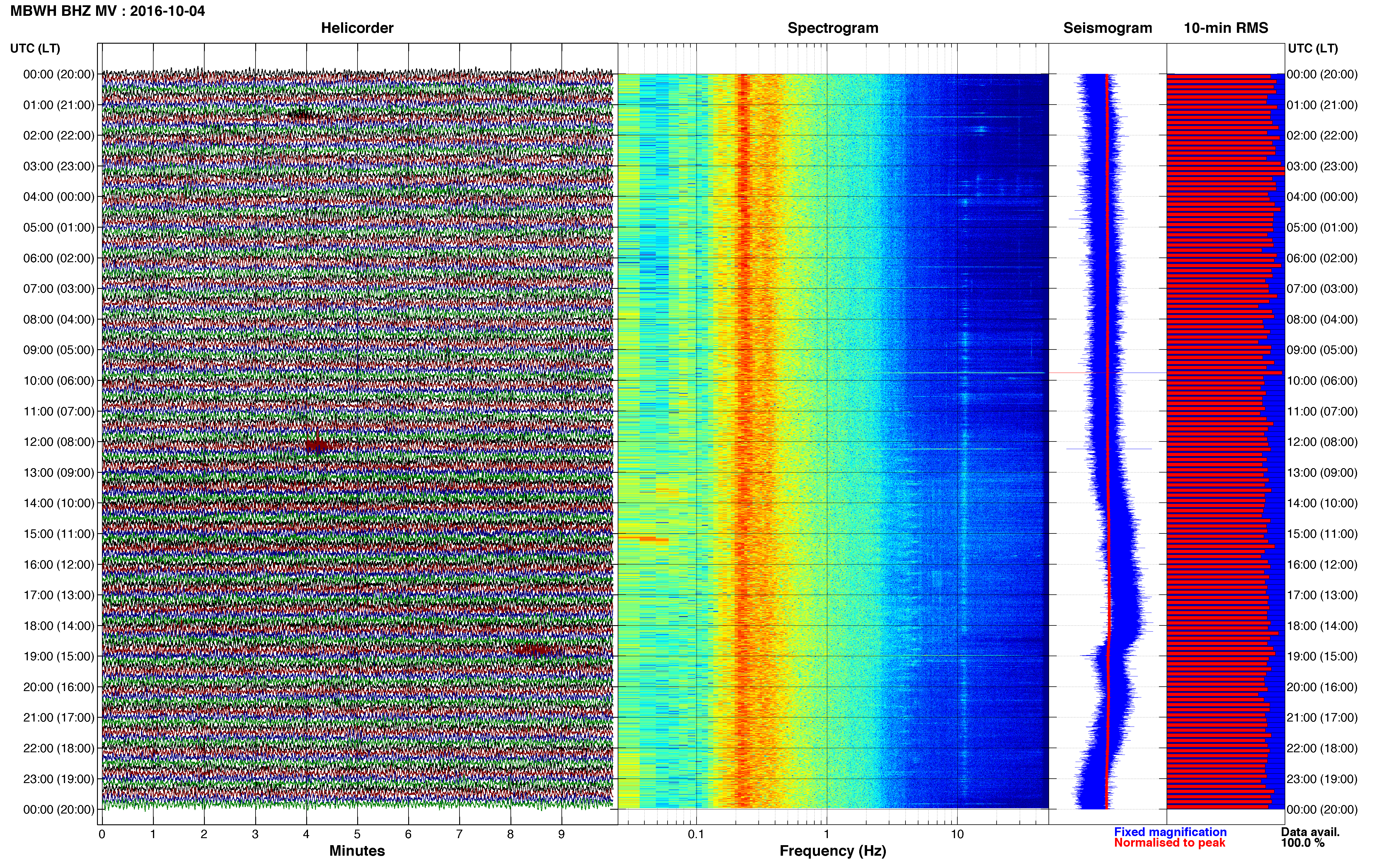Click 13:00 (09:00) beside the RMS panel
The image size is (1389, 868).
[1322, 473]
